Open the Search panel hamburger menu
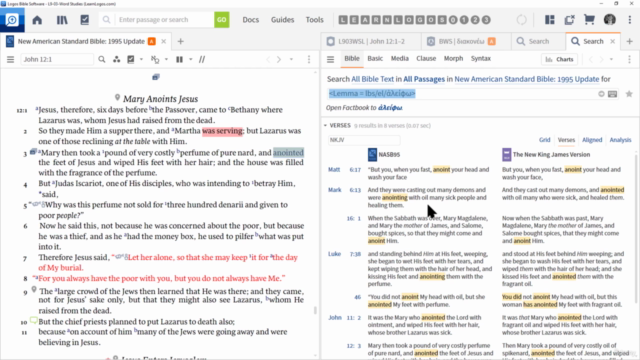The image size is (640, 360). (x=330, y=60)
